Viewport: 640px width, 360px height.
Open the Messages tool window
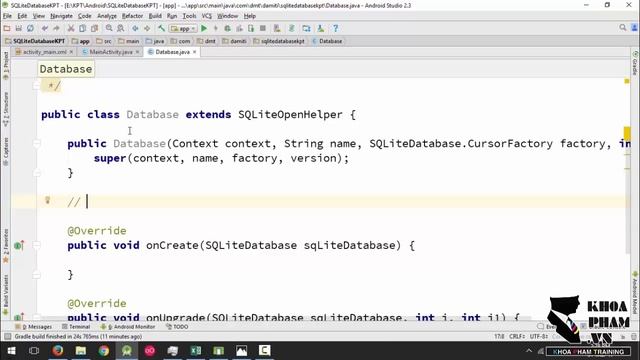point(33,327)
